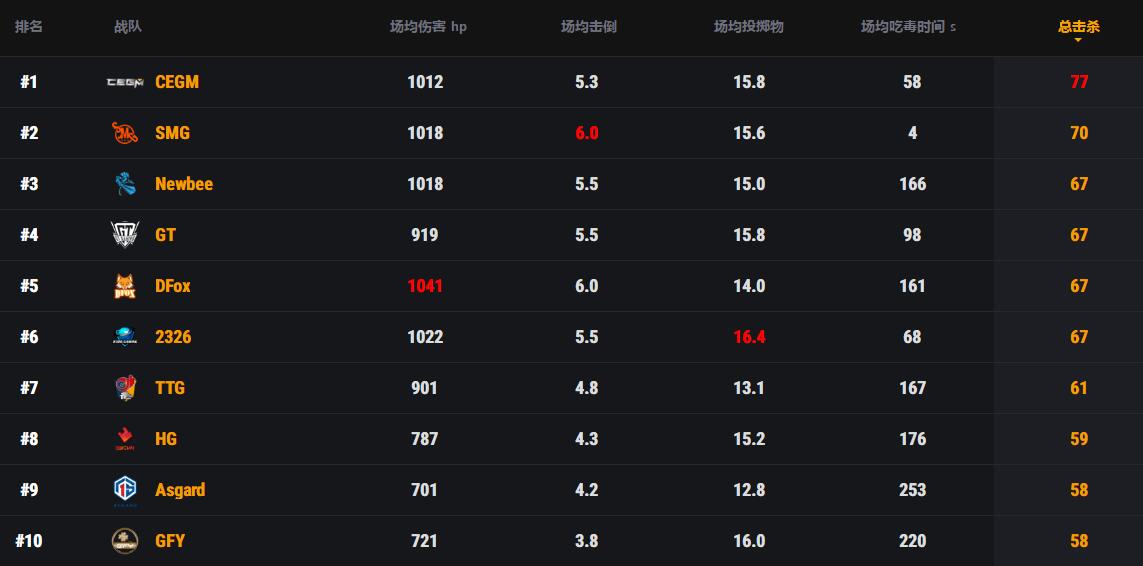Select the Asgard team name link

tap(180, 490)
